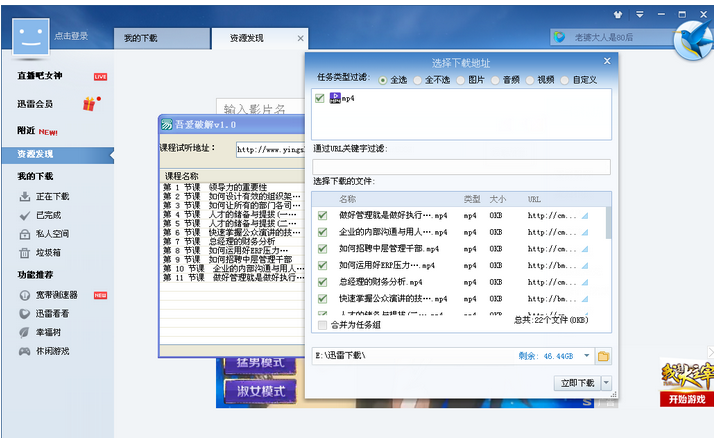
Task: Click the 淑女模式 button
Action: pos(260,391)
